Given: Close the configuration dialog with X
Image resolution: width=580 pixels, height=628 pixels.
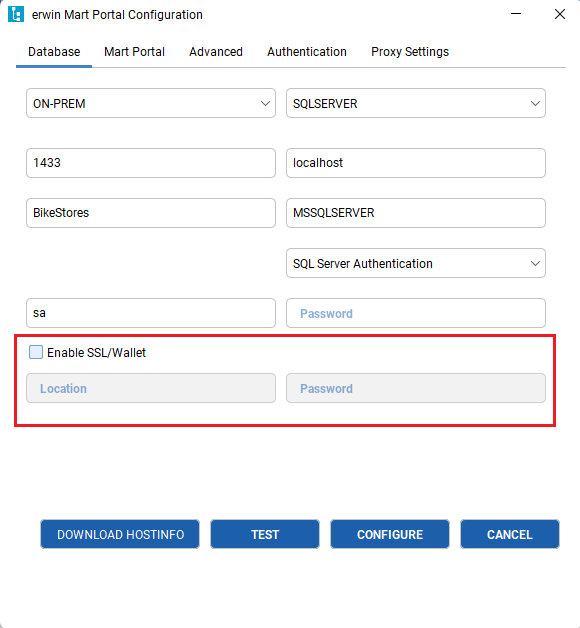Looking at the screenshot, I should (560, 14).
